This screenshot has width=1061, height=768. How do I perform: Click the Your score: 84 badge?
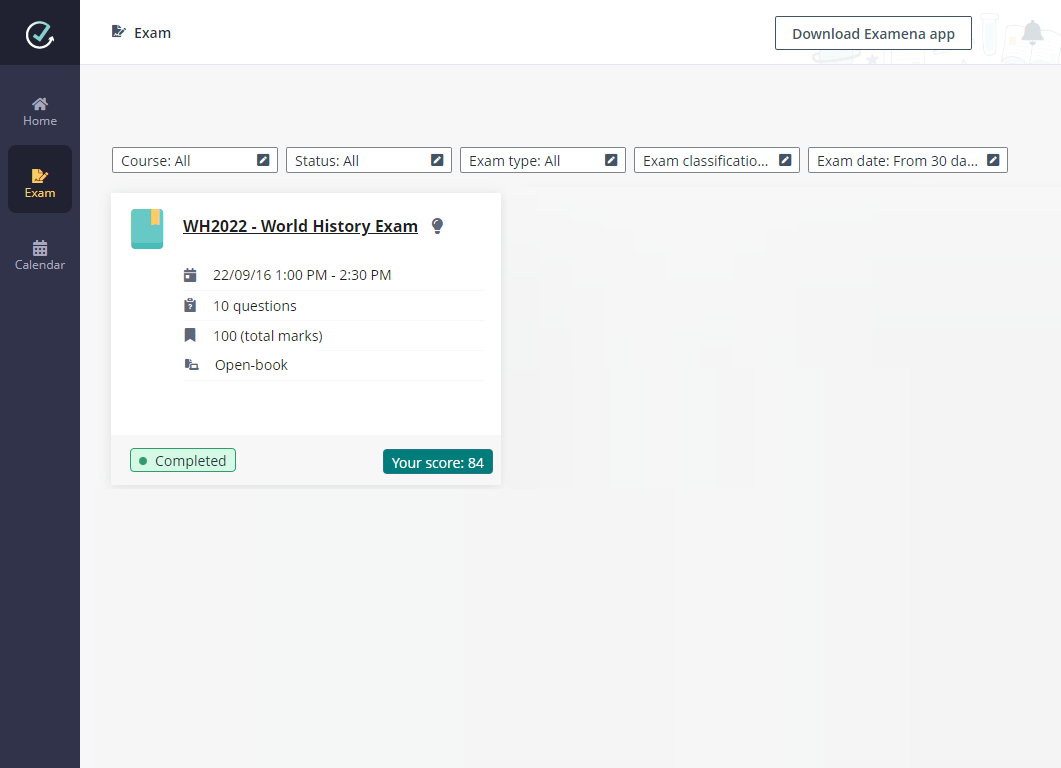point(437,462)
